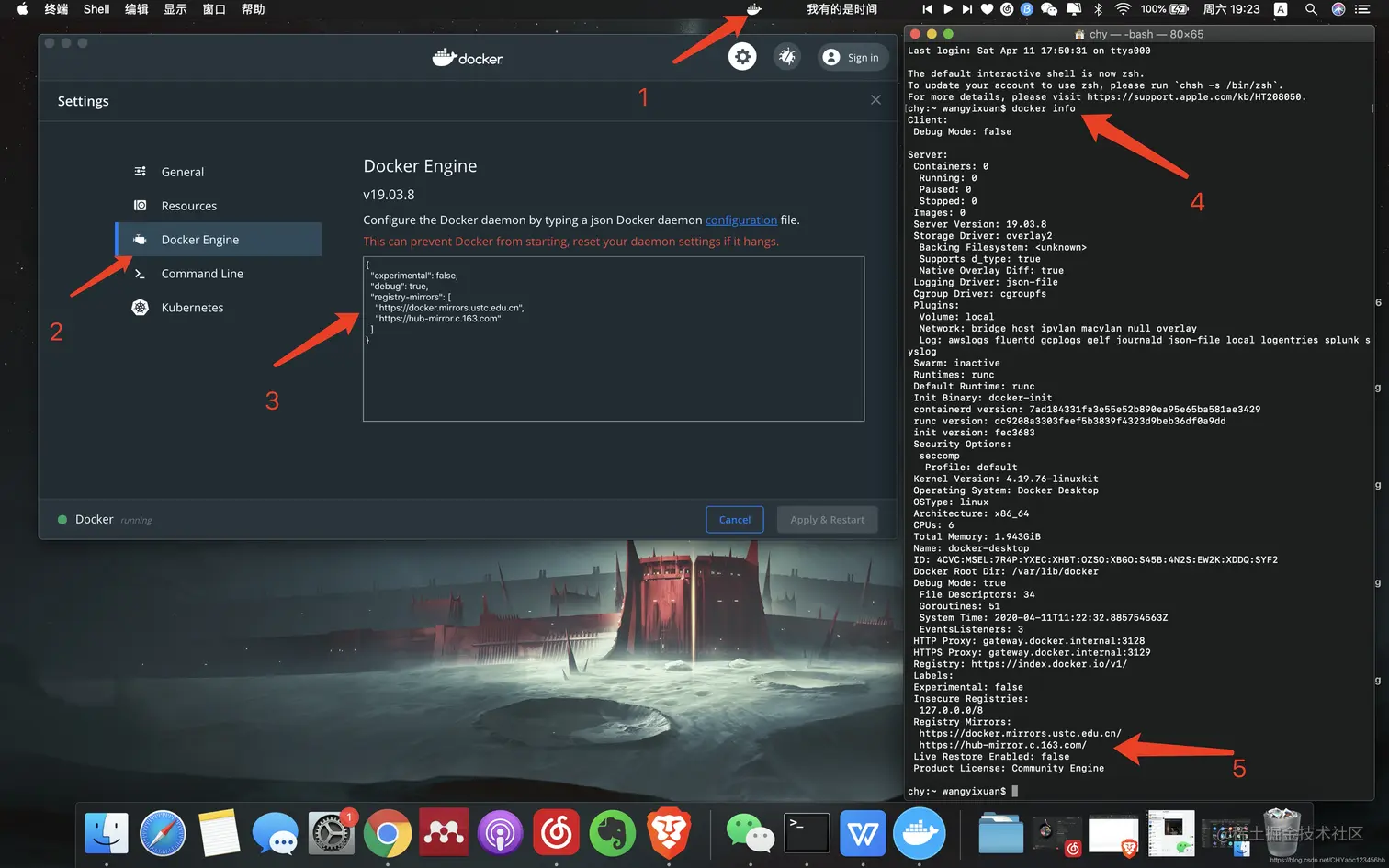The width and height of the screenshot is (1389, 868).
Task: Click the Docker whale logo in header
Action: pyautogui.click(x=468, y=58)
